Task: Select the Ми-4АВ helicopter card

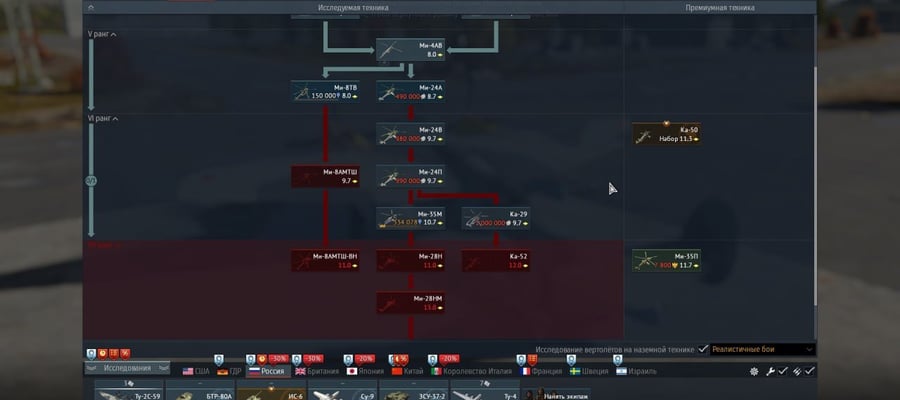Action: tap(410, 50)
